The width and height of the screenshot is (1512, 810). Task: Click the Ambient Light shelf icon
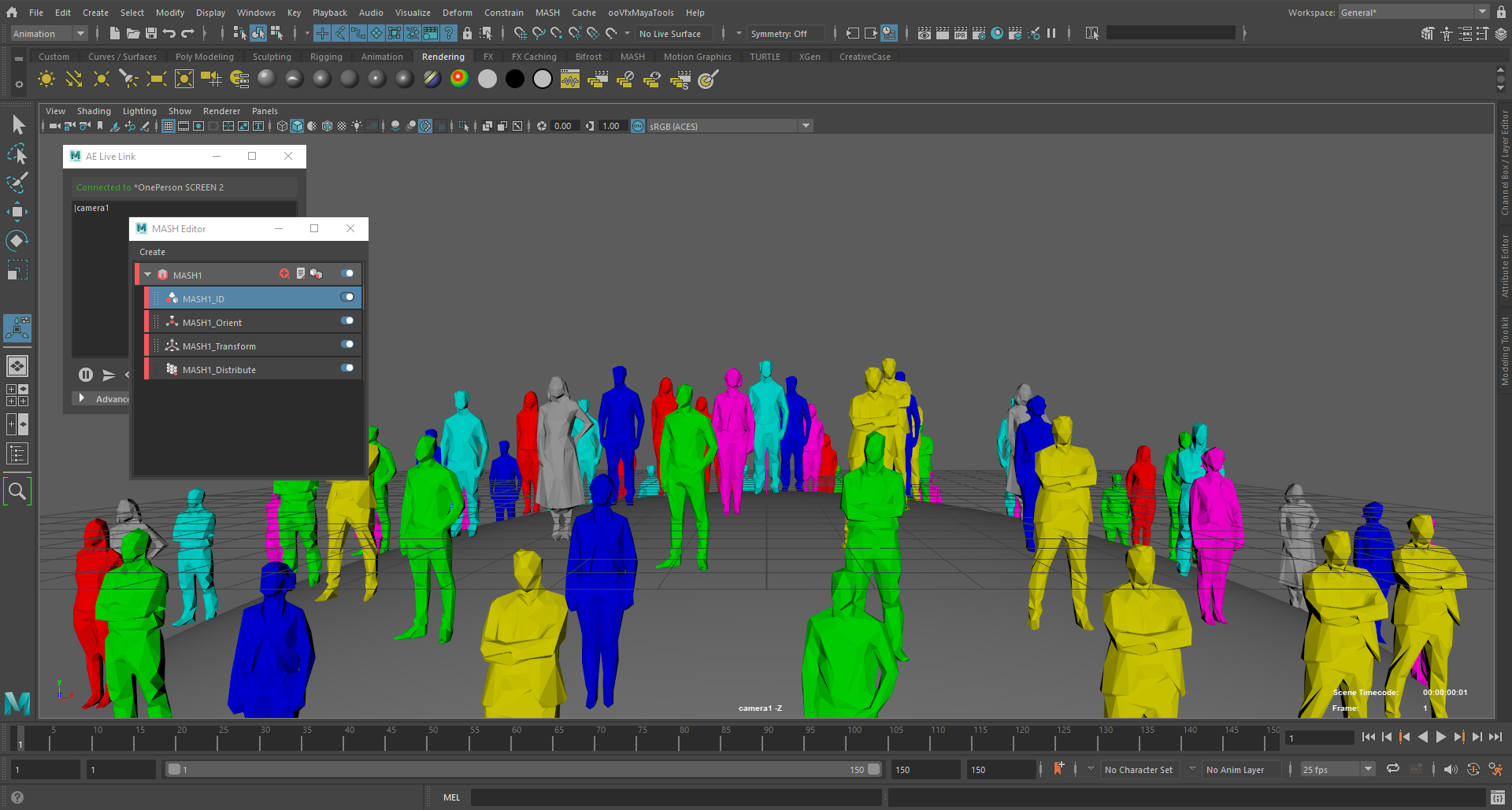click(46, 80)
